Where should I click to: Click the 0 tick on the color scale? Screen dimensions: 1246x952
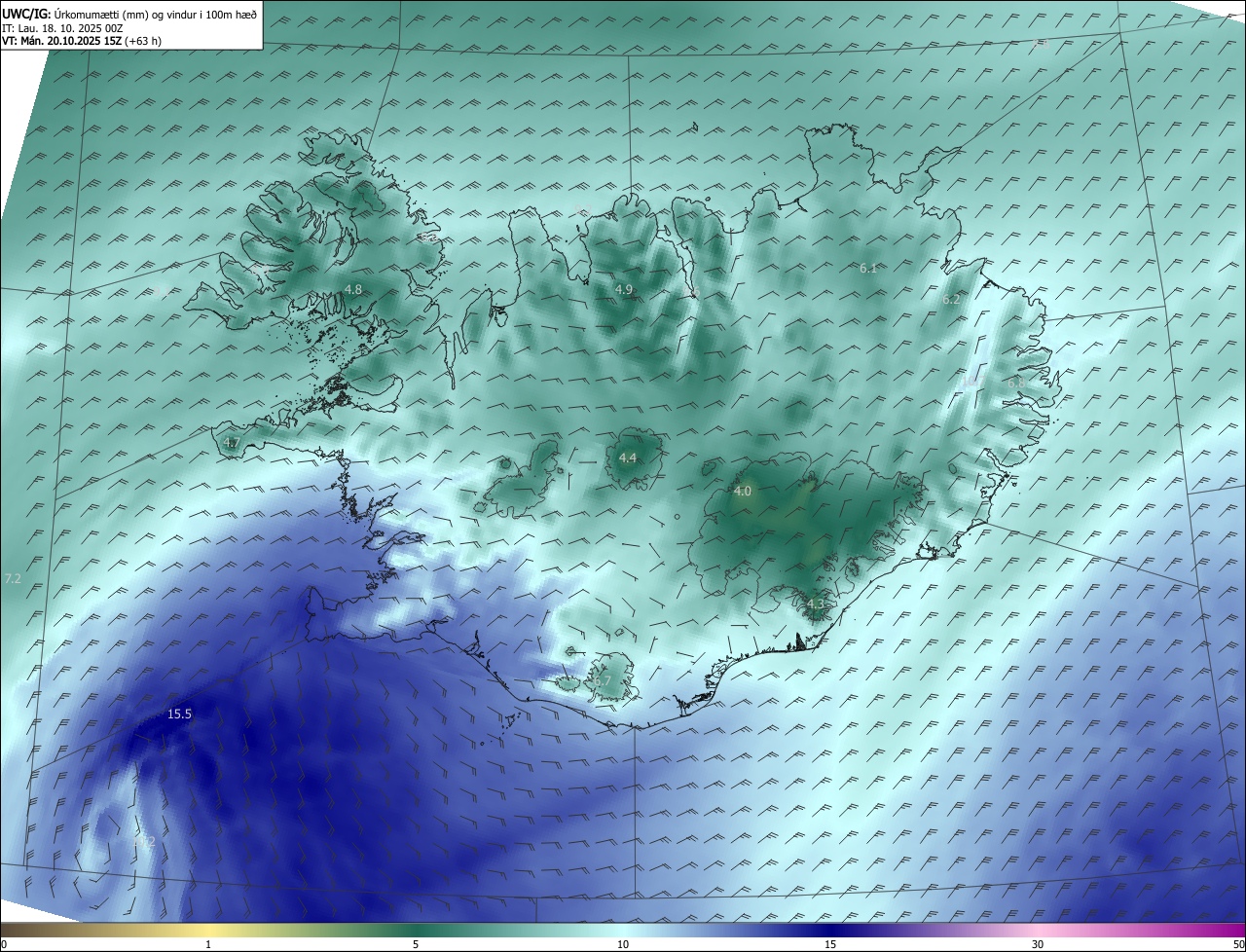coord(4,944)
